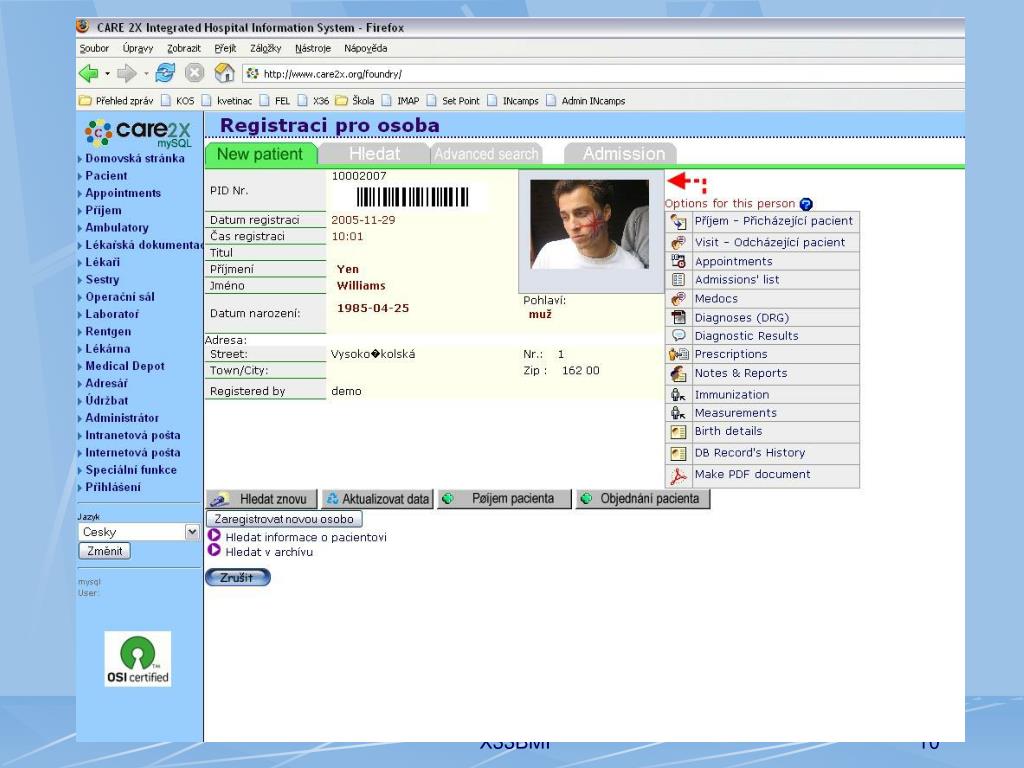Open the Nápověda menu
The image size is (1024, 768).
coord(366,48)
